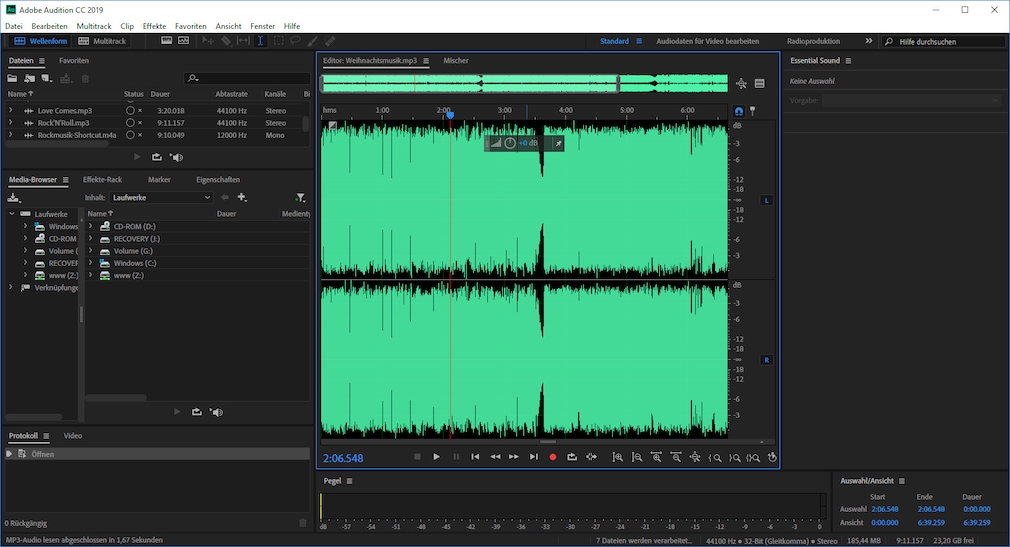Switch to Effekte-Rack tab
The width and height of the screenshot is (1010, 547).
click(102, 180)
